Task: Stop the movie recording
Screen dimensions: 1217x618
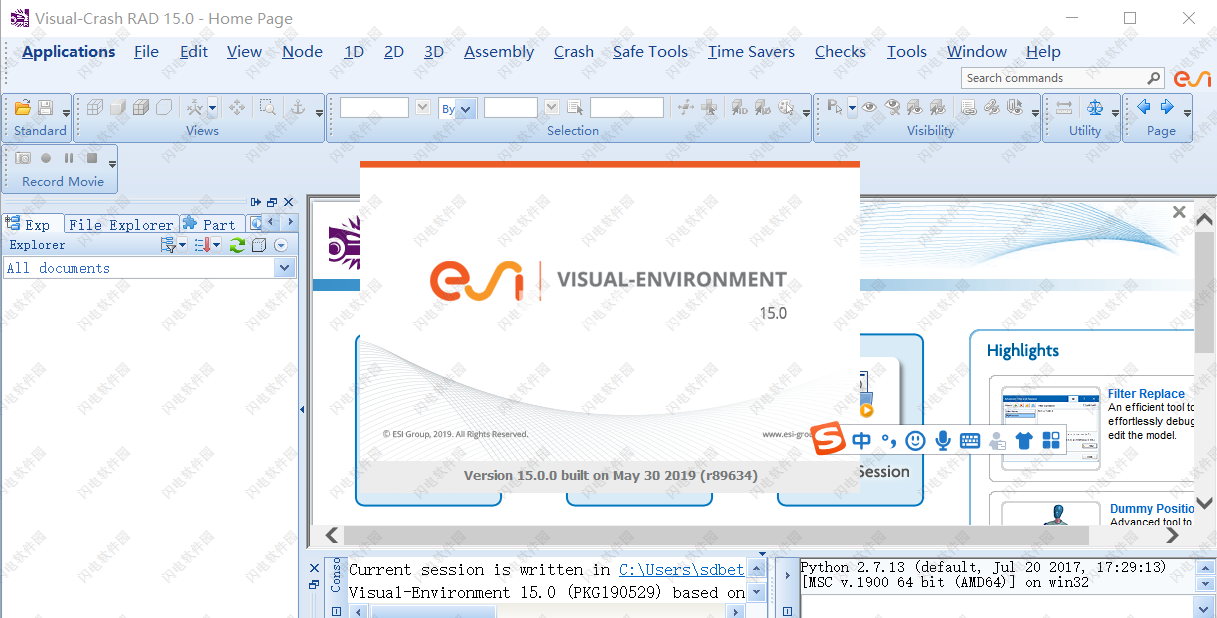Action: coord(92,158)
